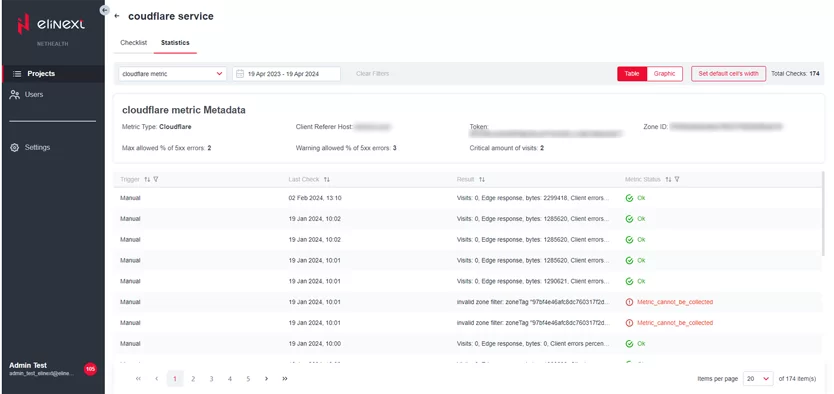Jump to last page with double-right arrow

[285, 379]
